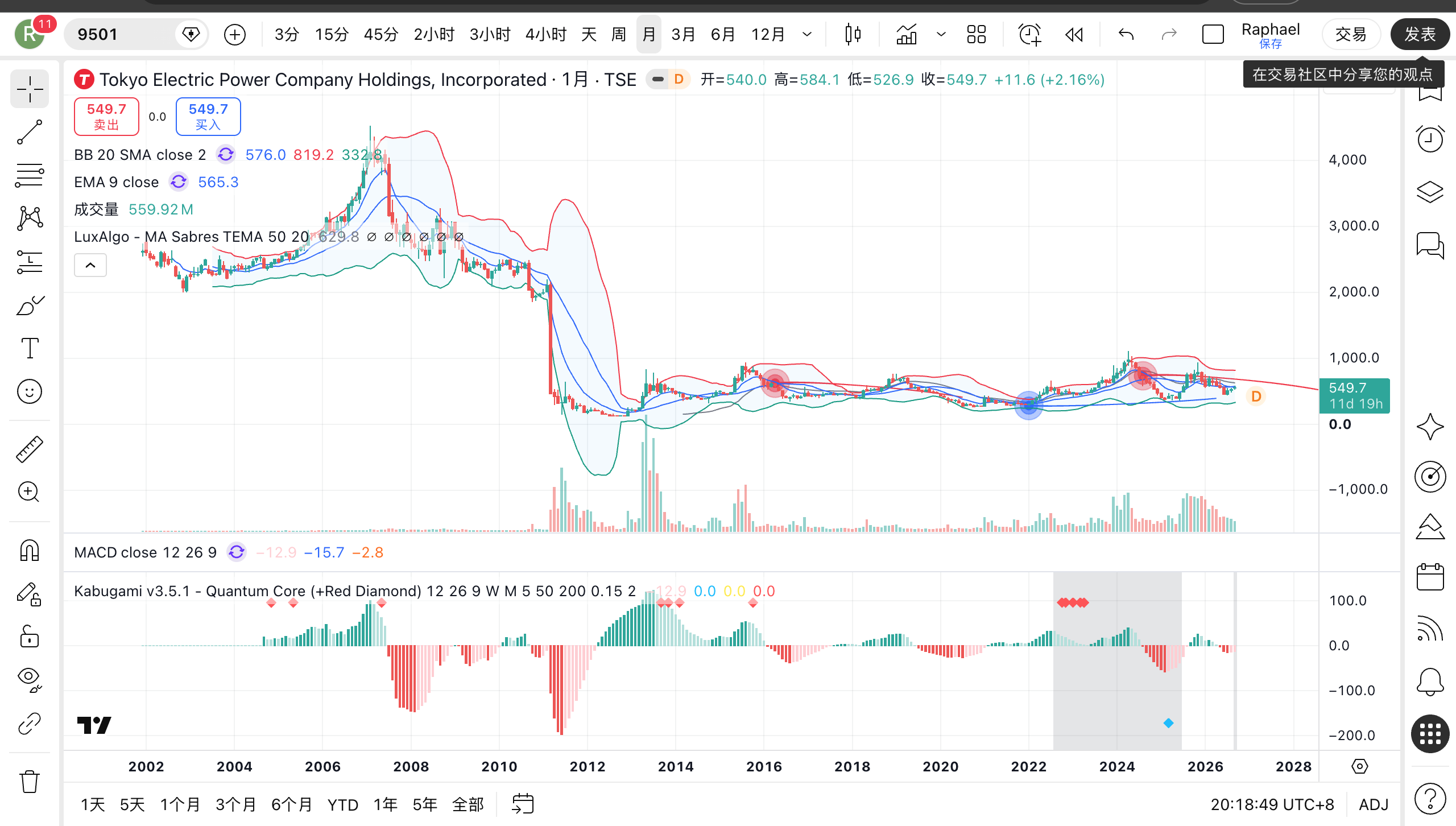Open the help center question icon
Screen dimensions: 1456x826
point(1430,799)
